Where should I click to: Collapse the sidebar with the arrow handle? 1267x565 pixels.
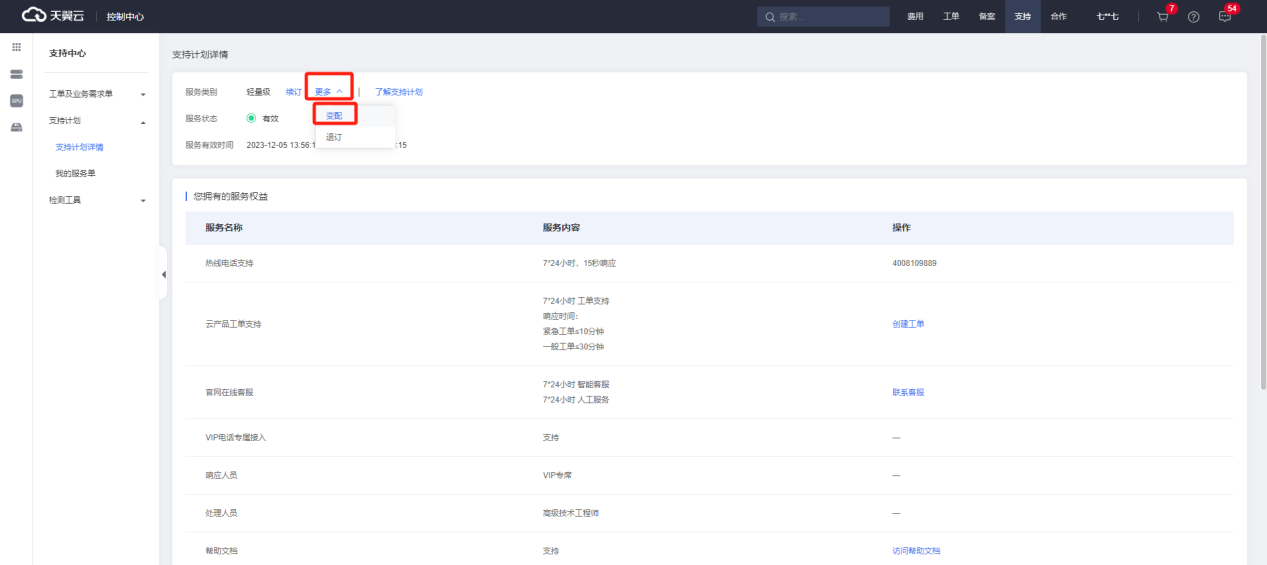click(163, 275)
